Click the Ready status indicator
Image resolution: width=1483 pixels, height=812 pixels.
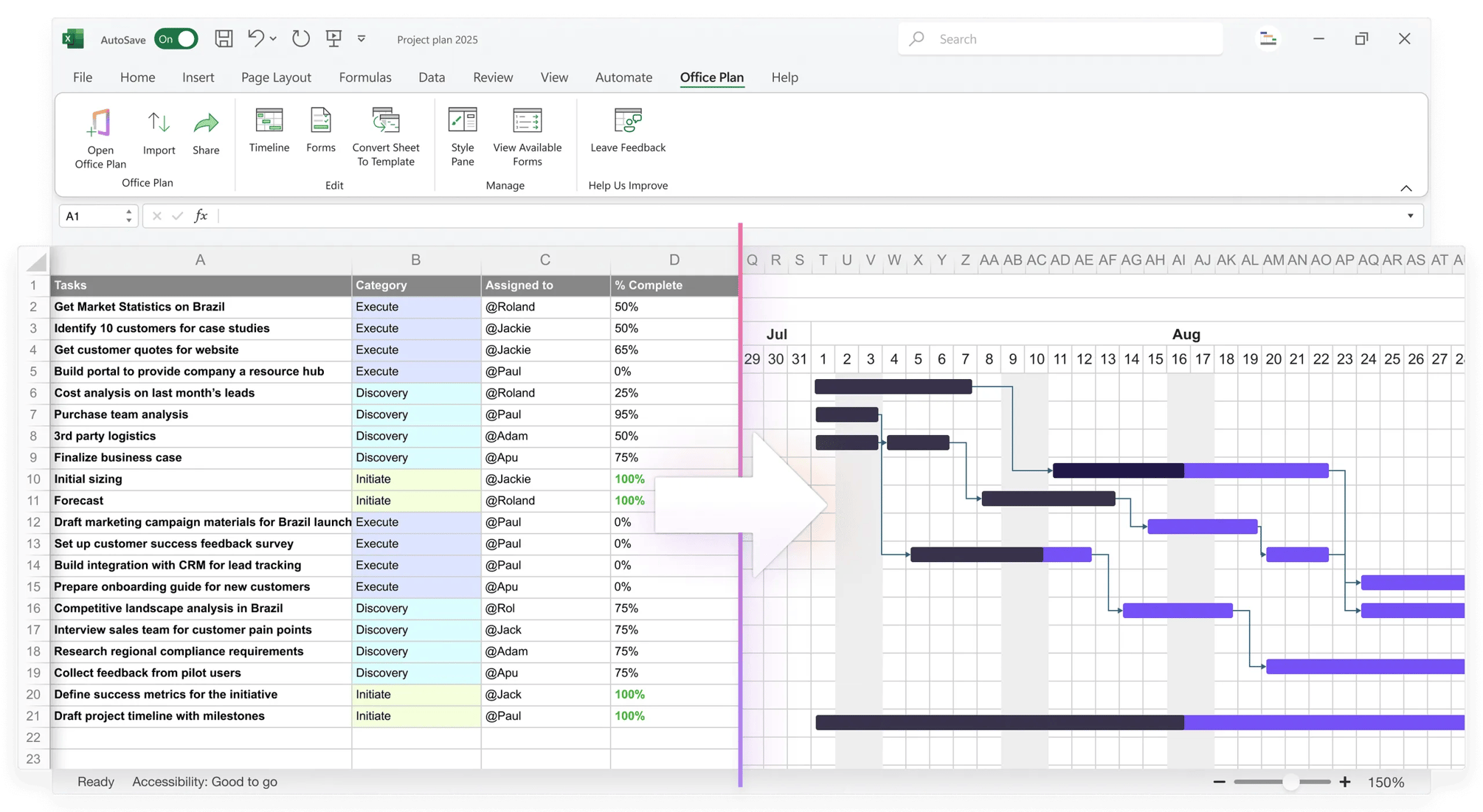tap(96, 781)
